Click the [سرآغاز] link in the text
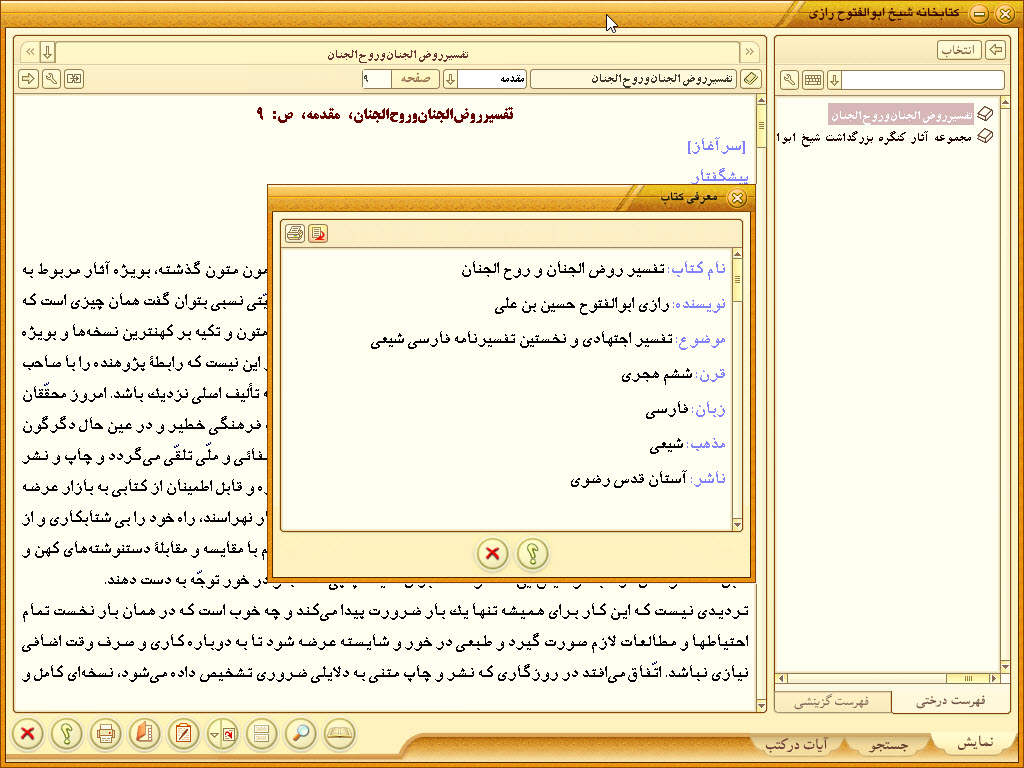 pos(716,148)
